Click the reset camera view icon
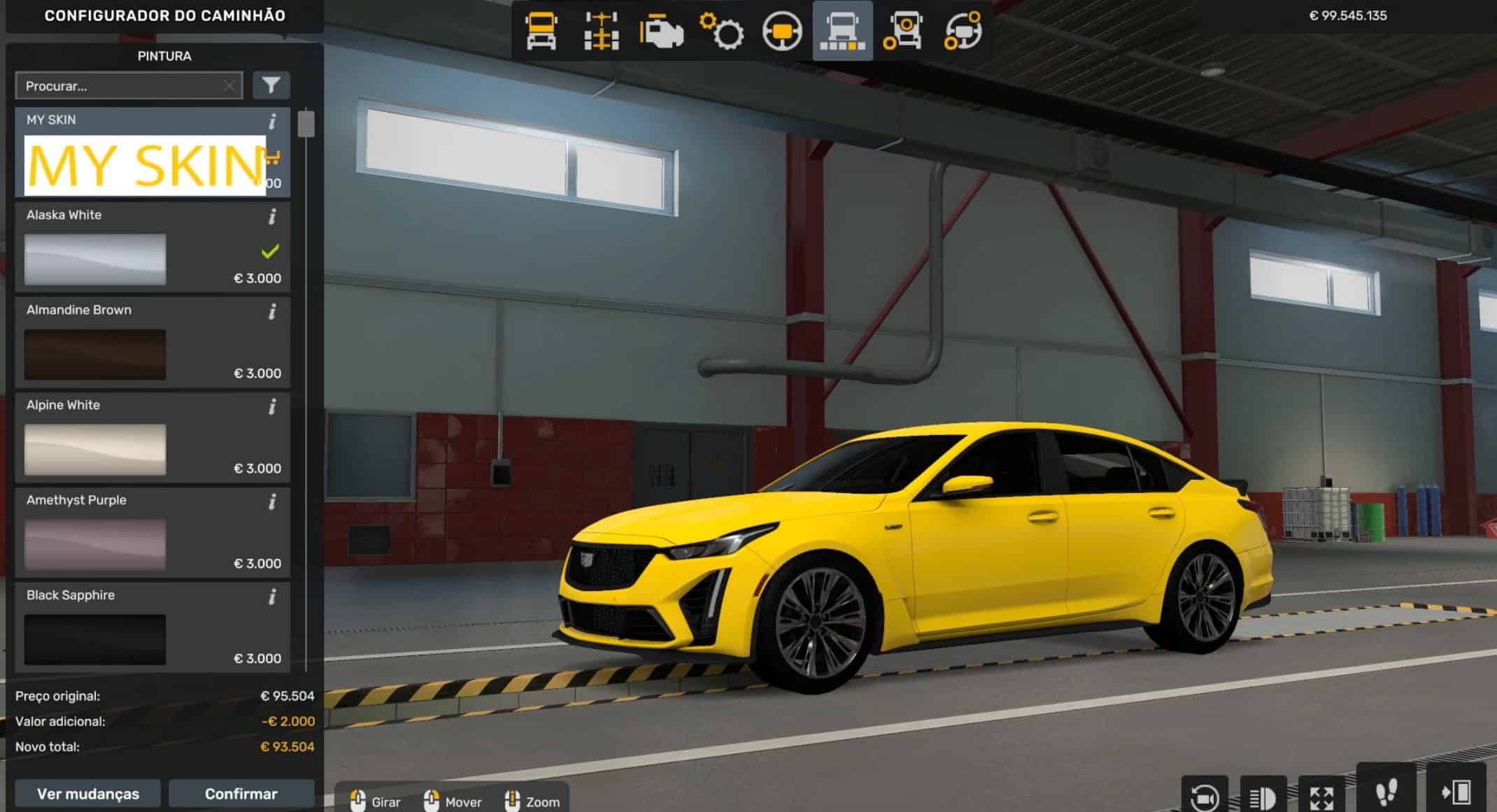This screenshot has width=1497, height=812. tap(1204, 796)
